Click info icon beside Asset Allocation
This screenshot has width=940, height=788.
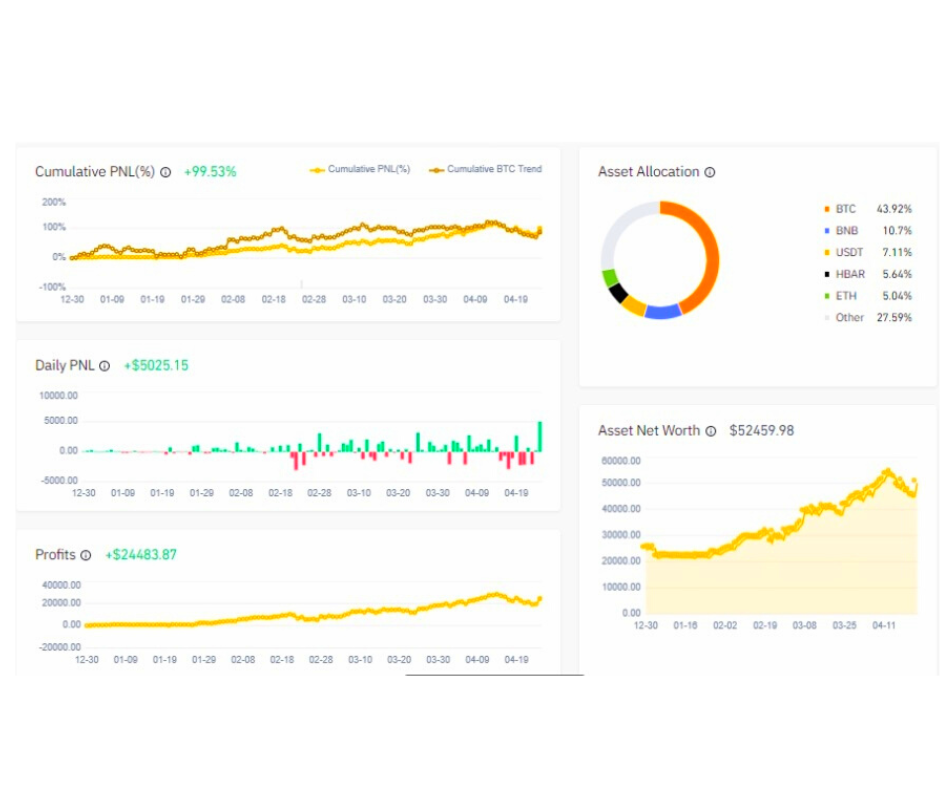coord(710,172)
